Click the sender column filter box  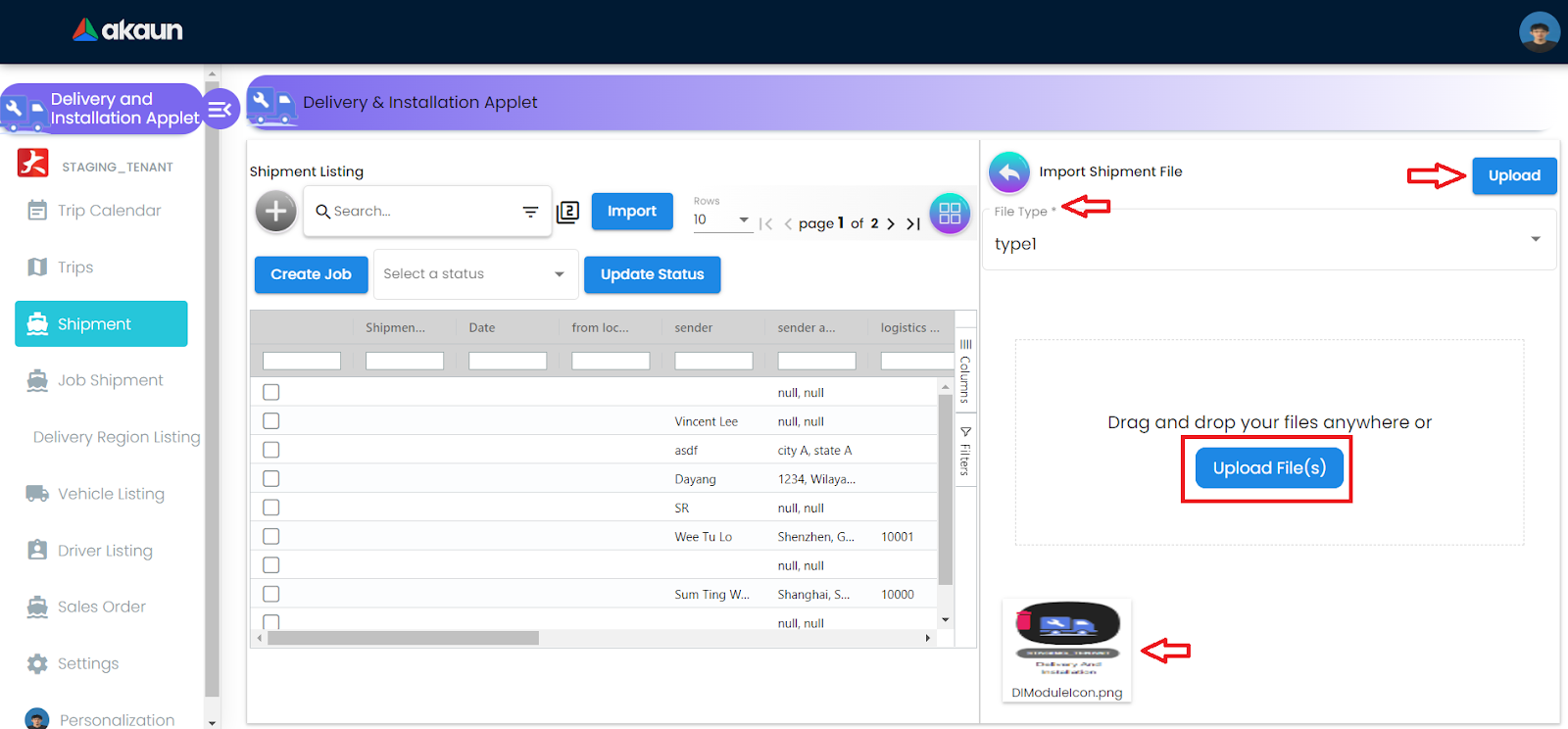coord(713,361)
